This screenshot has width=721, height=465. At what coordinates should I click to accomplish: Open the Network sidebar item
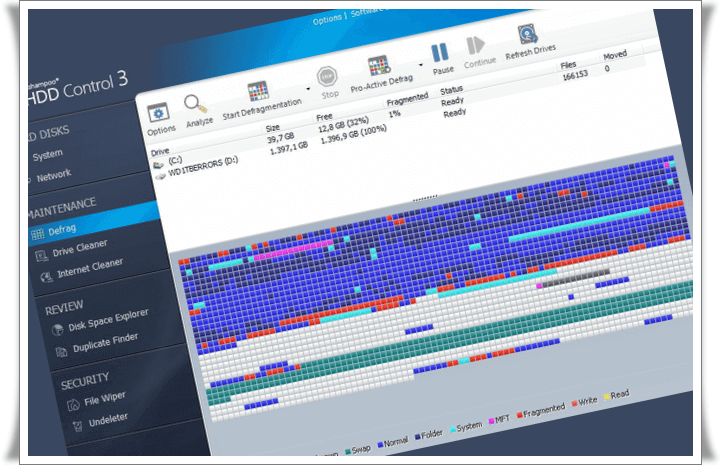54,175
